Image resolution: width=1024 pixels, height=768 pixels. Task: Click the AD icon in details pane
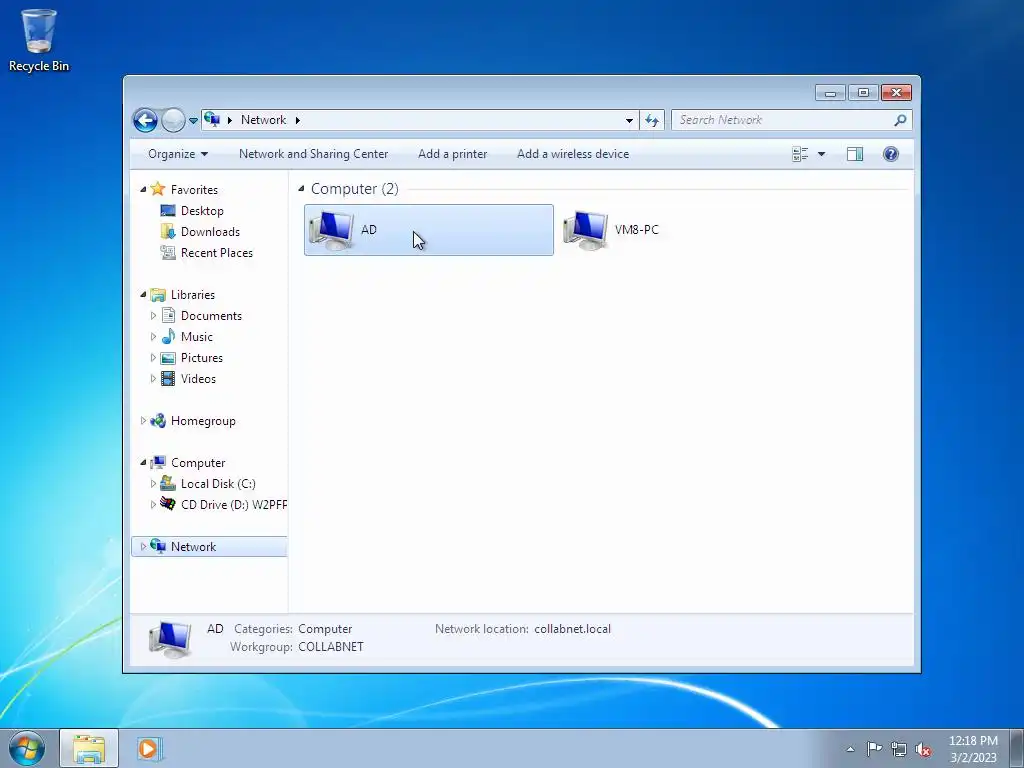pos(170,639)
